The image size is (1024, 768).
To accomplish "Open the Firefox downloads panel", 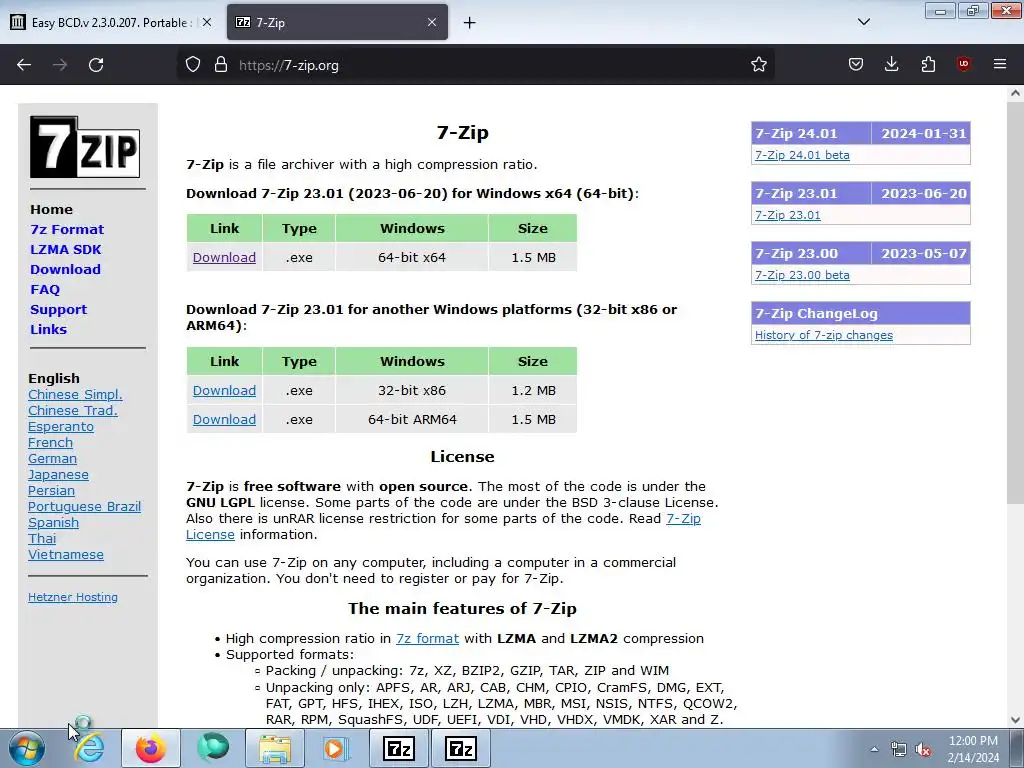I will click(x=891, y=65).
